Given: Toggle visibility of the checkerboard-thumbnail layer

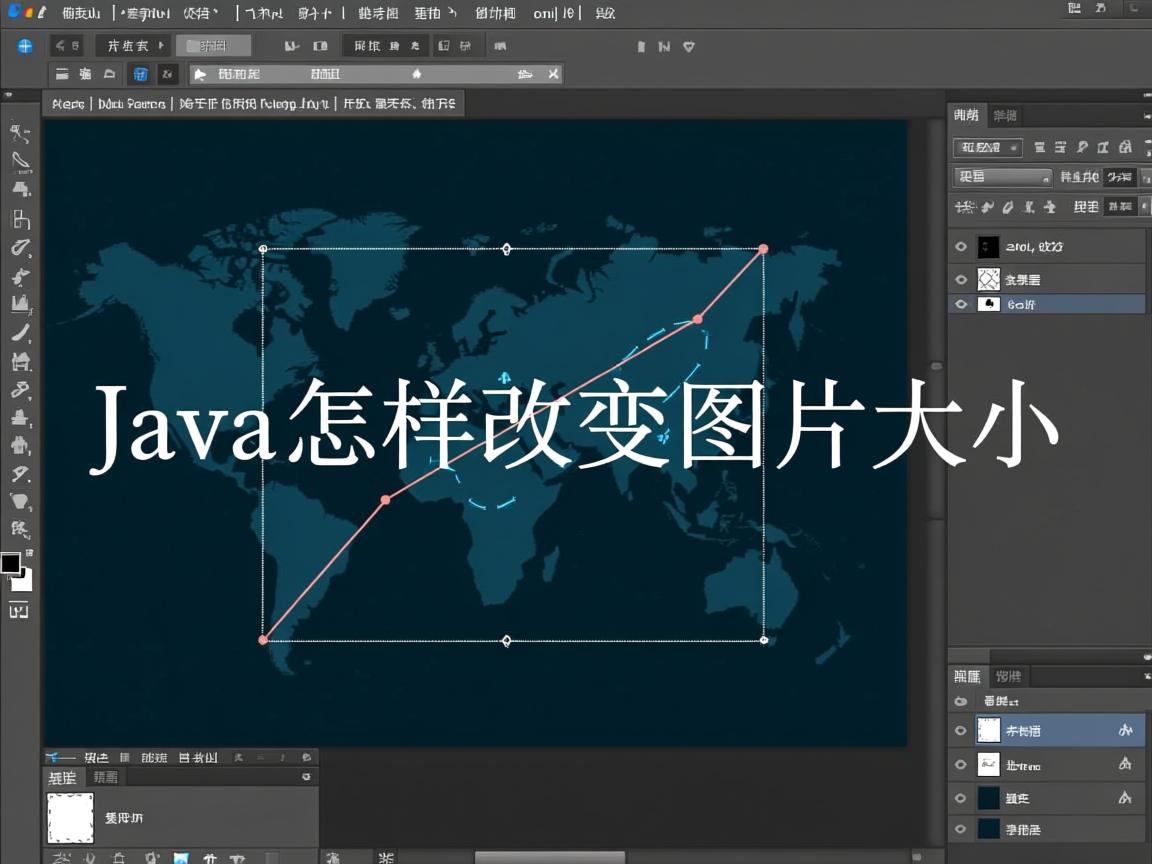Looking at the screenshot, I should point(960,281).
